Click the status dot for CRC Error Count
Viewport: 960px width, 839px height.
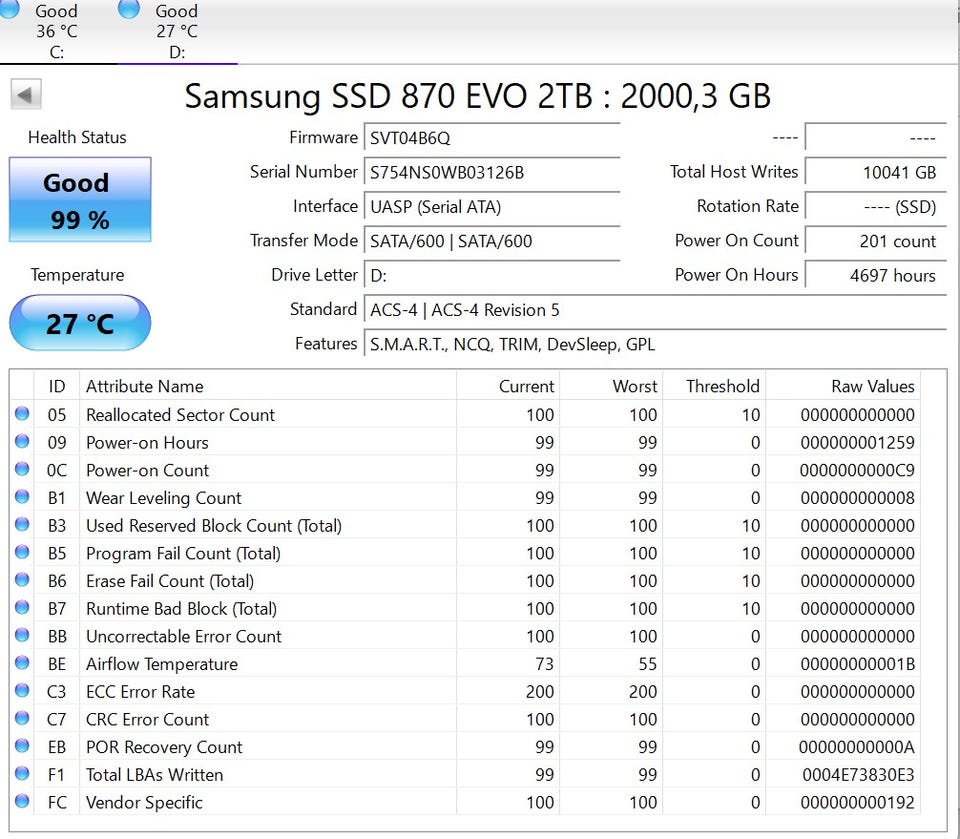22,718
